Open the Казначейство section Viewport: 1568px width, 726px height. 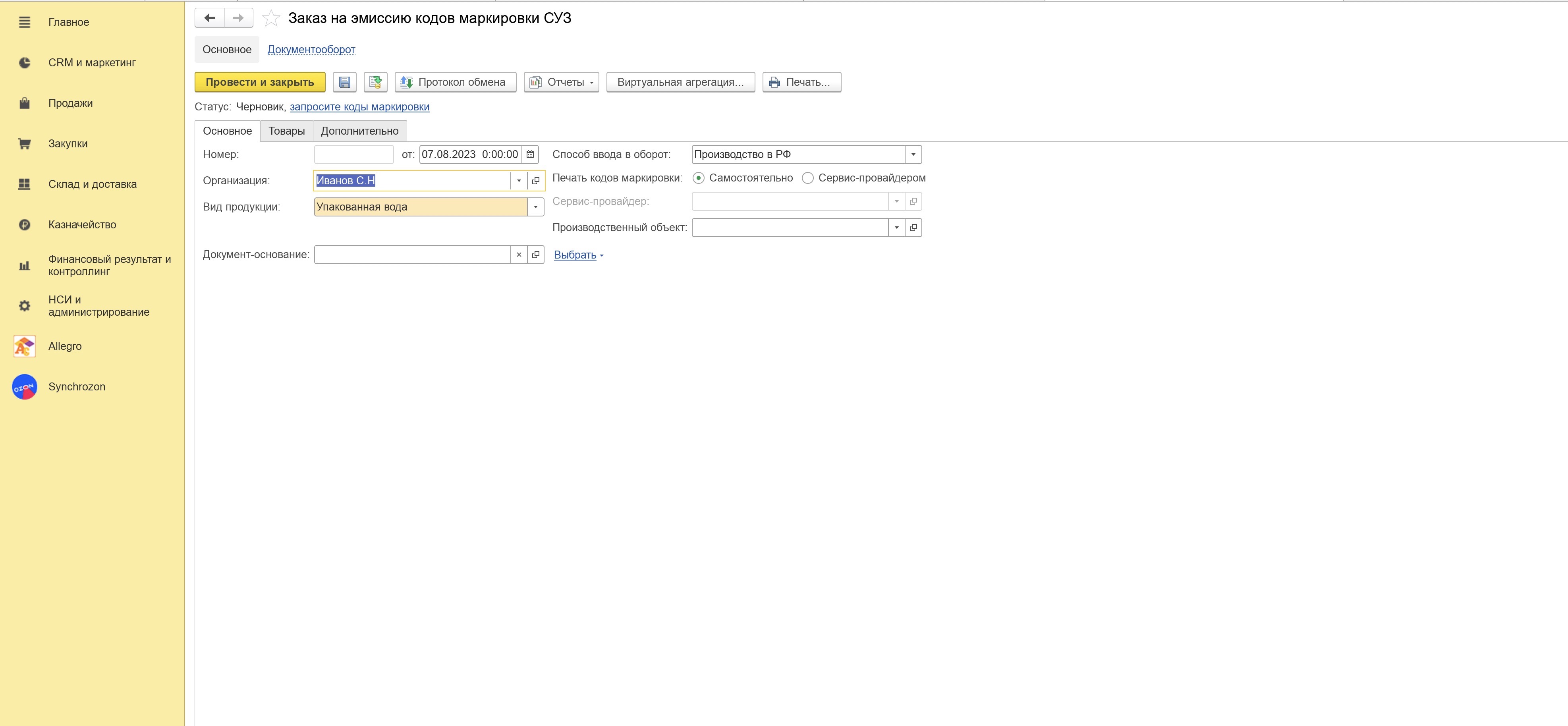[x=82, y=224]
